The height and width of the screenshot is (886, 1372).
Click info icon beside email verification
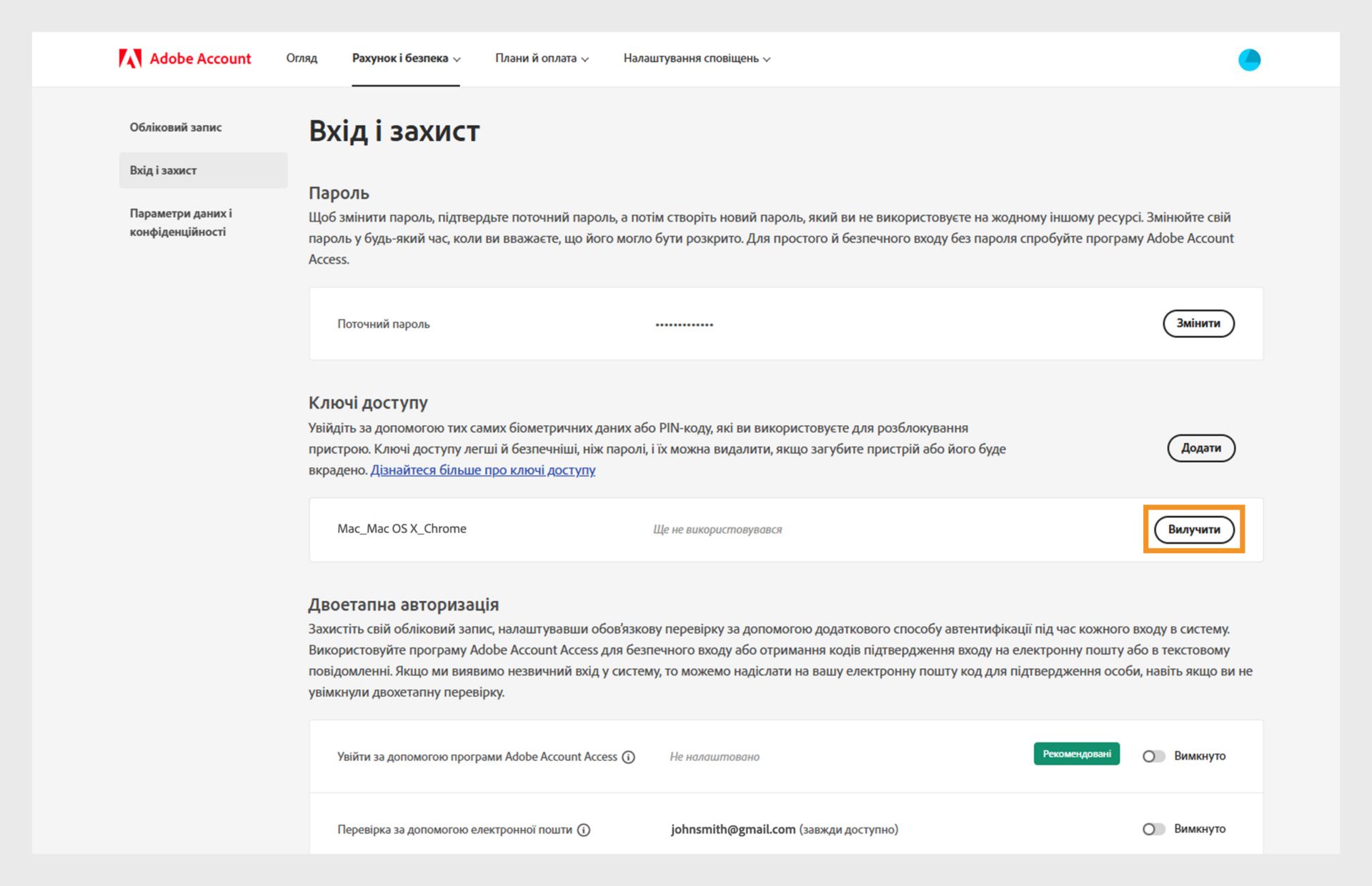(584, 830)
